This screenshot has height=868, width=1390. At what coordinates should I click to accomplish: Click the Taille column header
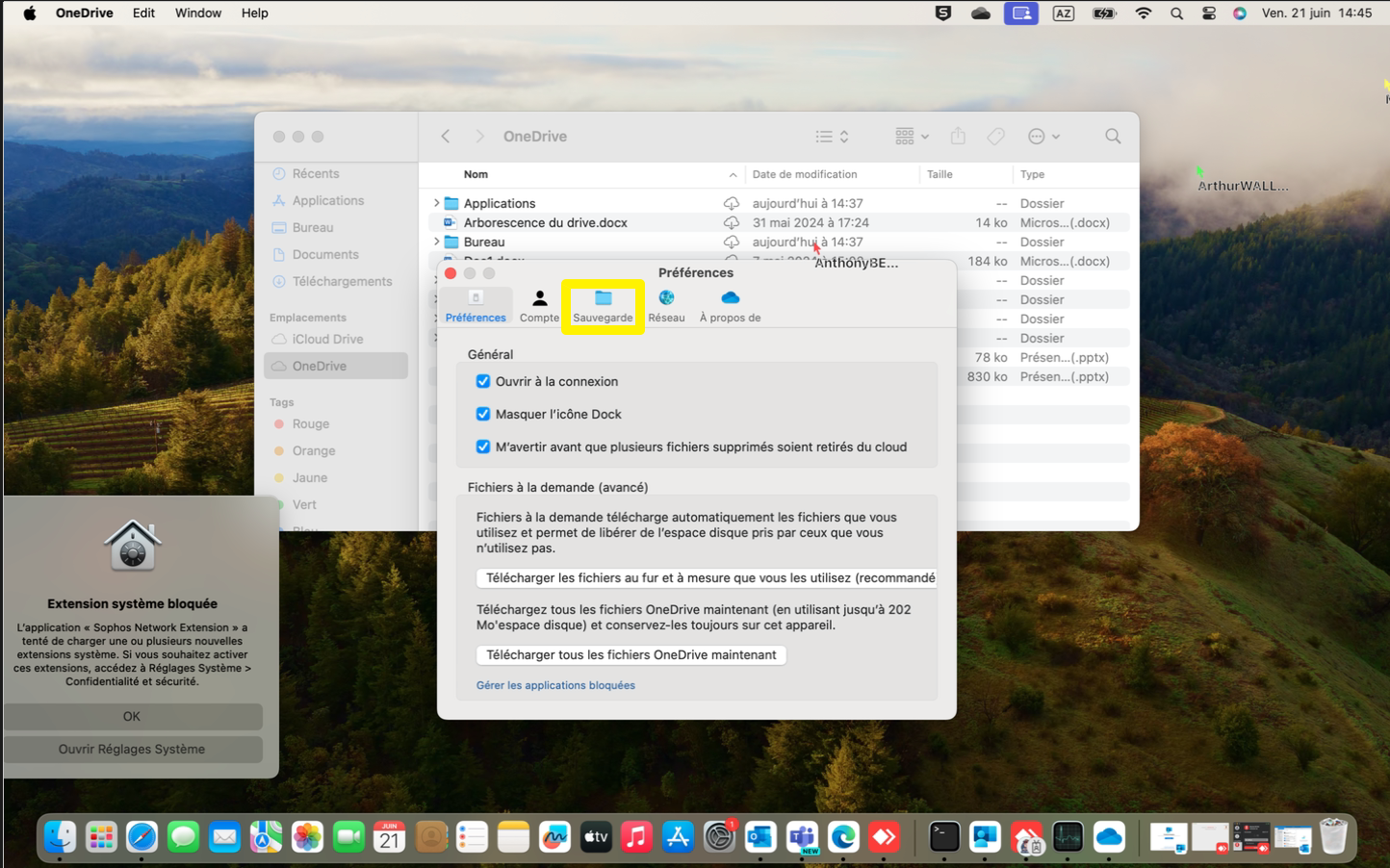pos(940,174)
